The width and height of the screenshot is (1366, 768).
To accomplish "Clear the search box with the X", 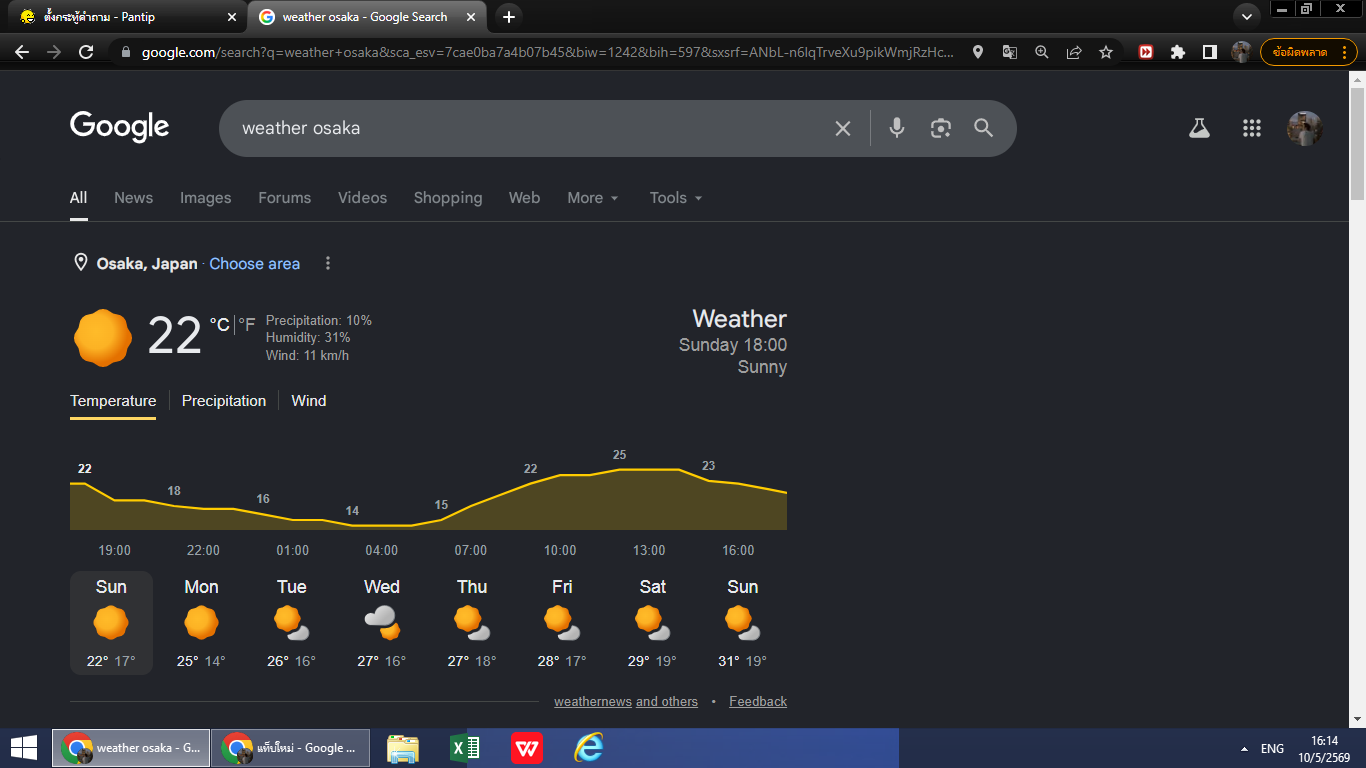I will point(843,128).
